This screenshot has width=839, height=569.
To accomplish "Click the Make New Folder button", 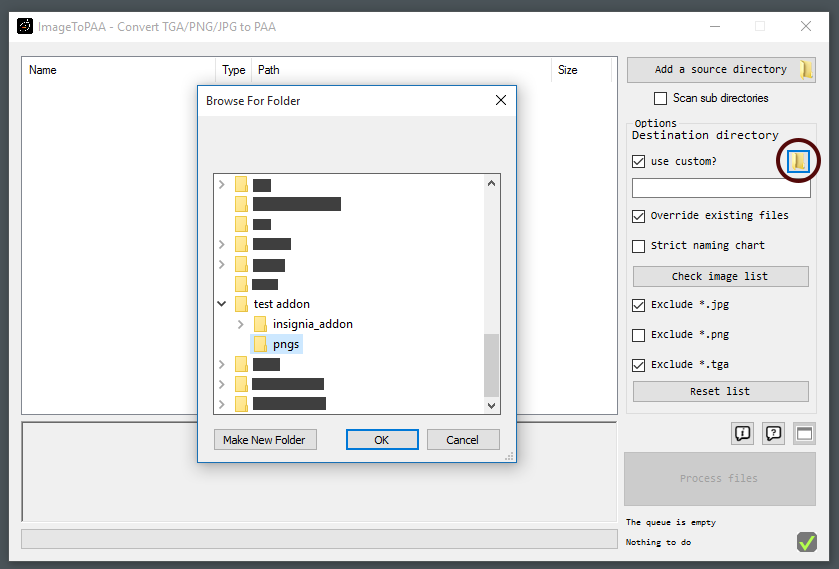I will click(x=265, y=440).
